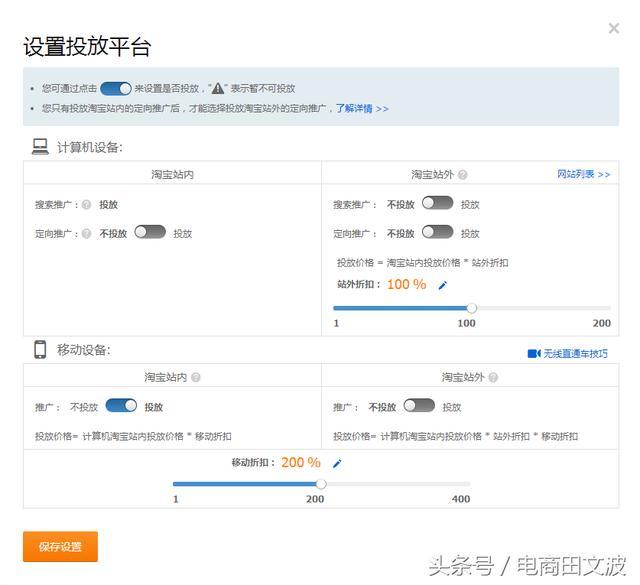Image resolution: width=640 pixels, height=585 pixels.
Task: Click help icon next to mobile 淘宝站外 header
Action: click(x=494, y=378)
